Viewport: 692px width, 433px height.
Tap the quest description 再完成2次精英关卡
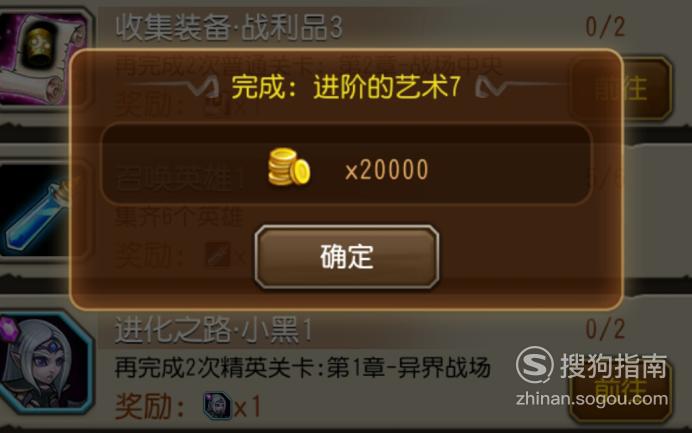click(x=303, y=367)
